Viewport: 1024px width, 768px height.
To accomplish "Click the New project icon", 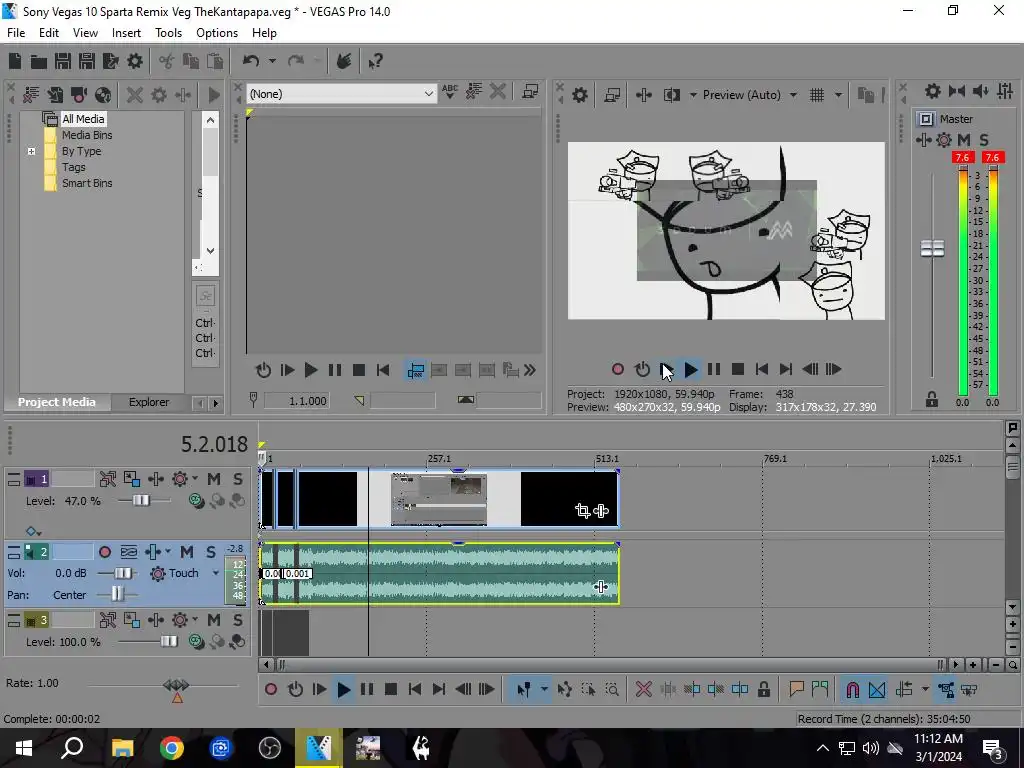I will coord(14,61).
